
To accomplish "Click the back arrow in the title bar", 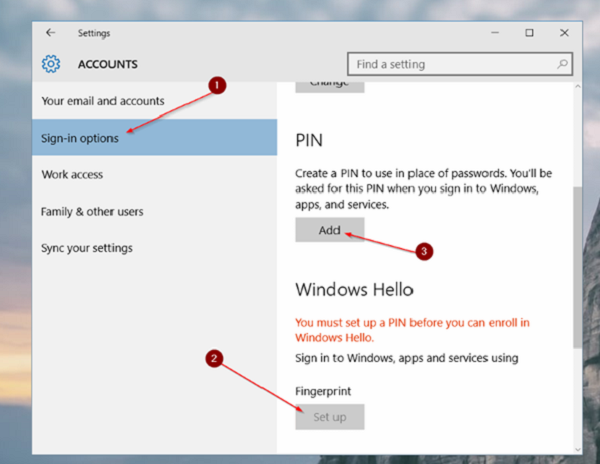I will point(50,32).
